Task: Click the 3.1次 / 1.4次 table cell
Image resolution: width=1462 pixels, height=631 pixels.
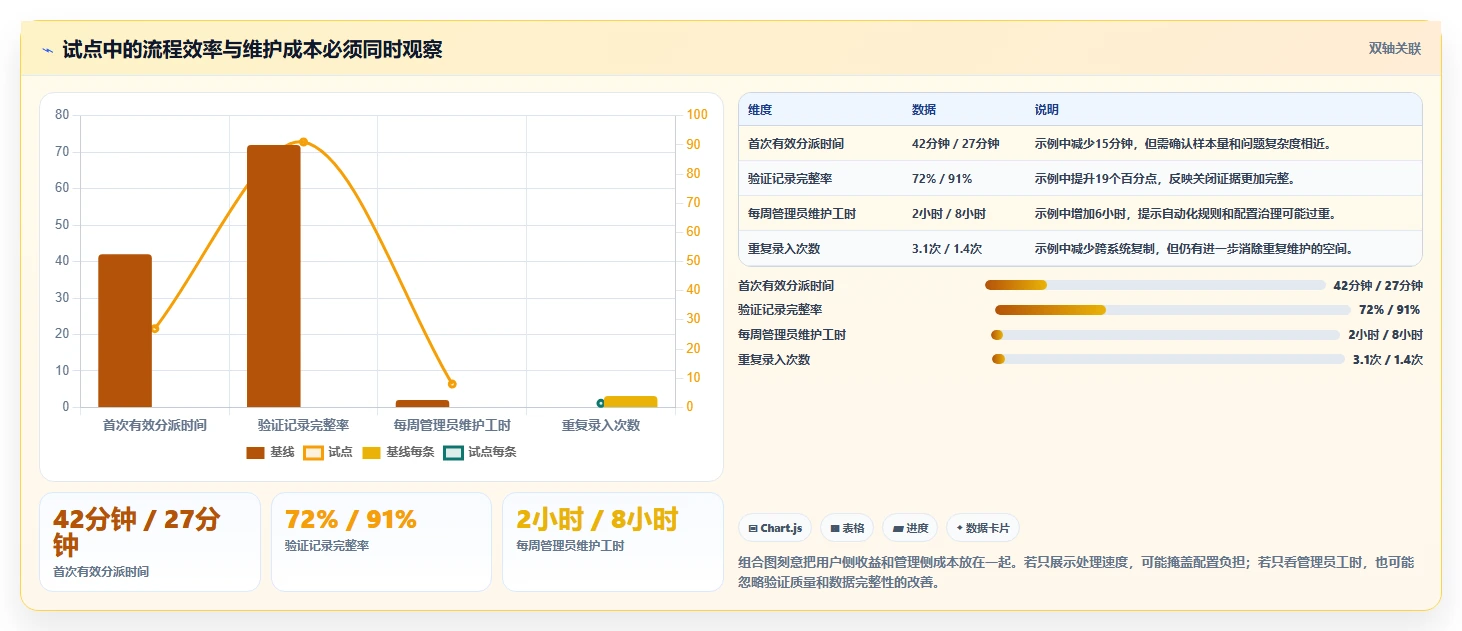Action: click(x=947, y=249)
